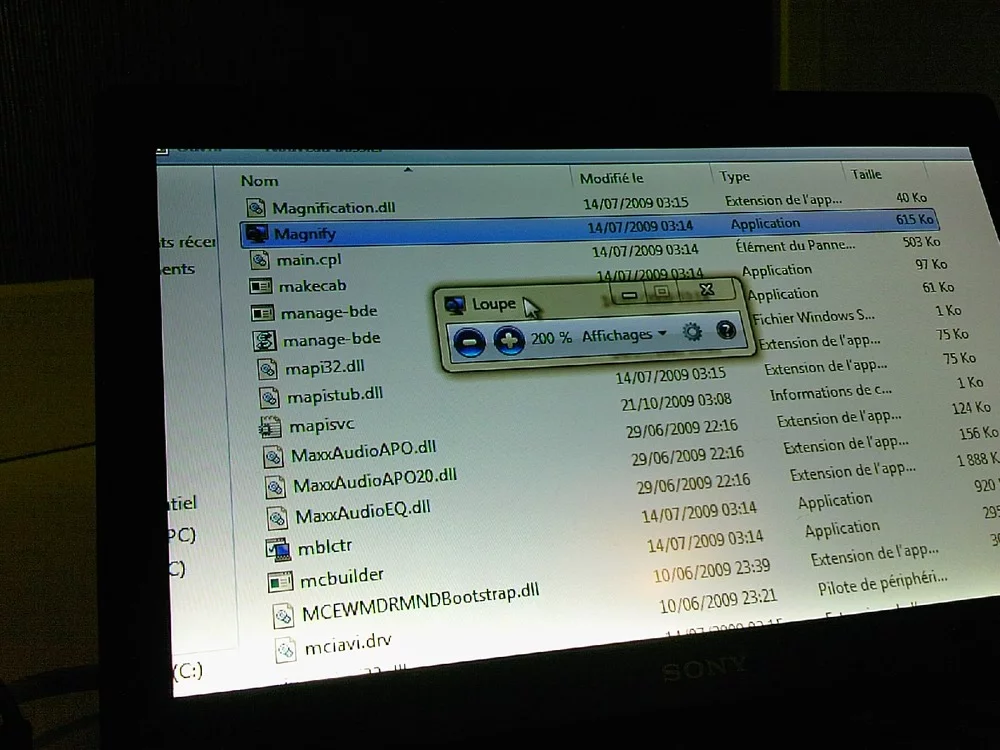Click the 200 % zoom level text
This screenshot has width=1000, height=750.
point(551,337)
